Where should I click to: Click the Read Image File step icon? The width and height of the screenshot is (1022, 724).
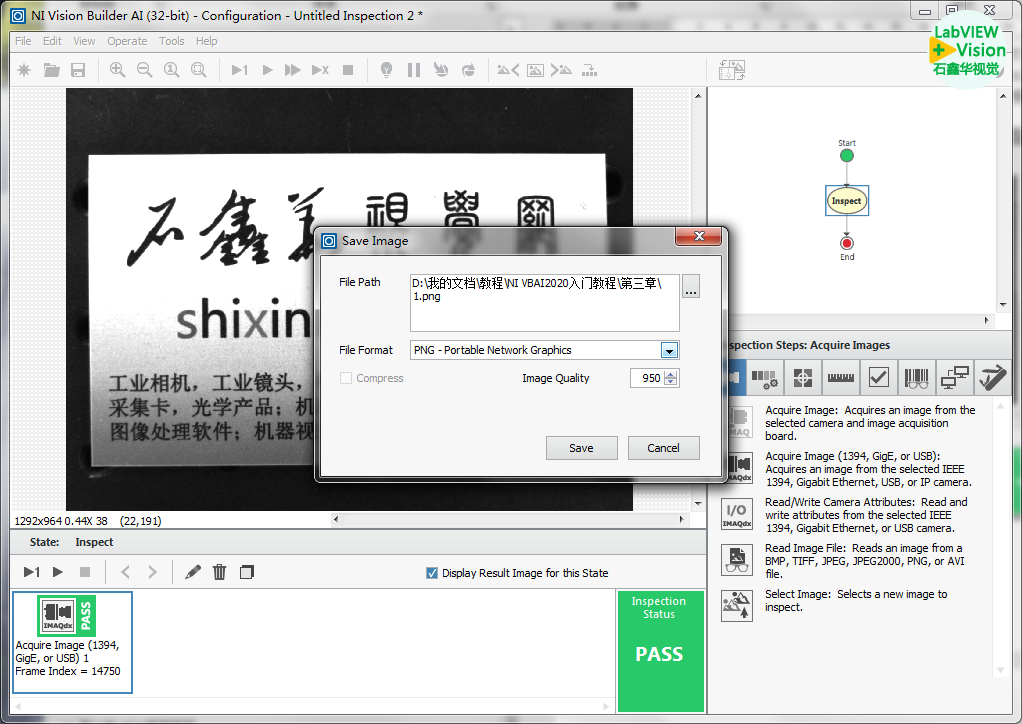point(737,560)
